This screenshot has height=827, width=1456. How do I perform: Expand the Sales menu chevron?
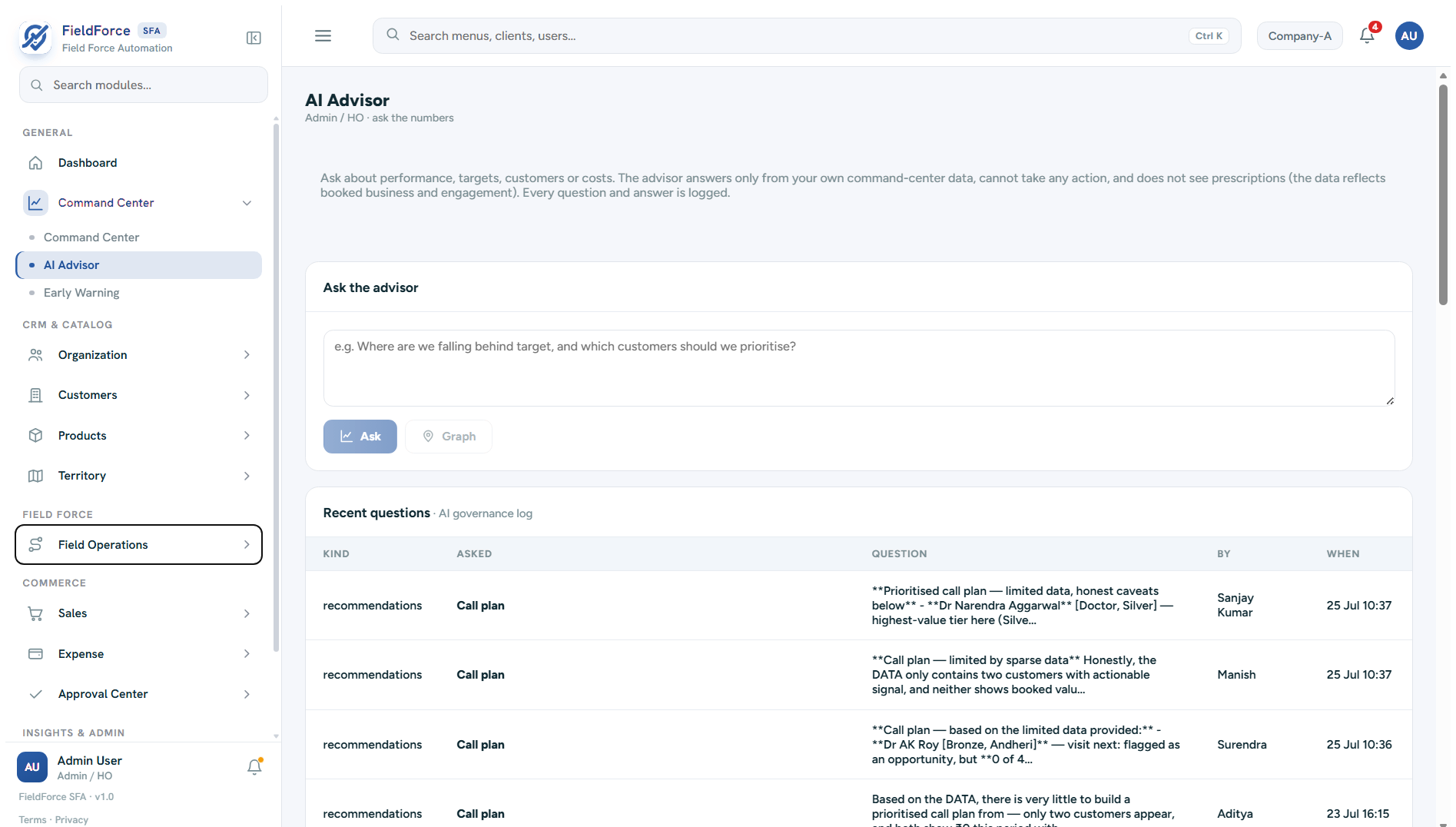(247, 613)
